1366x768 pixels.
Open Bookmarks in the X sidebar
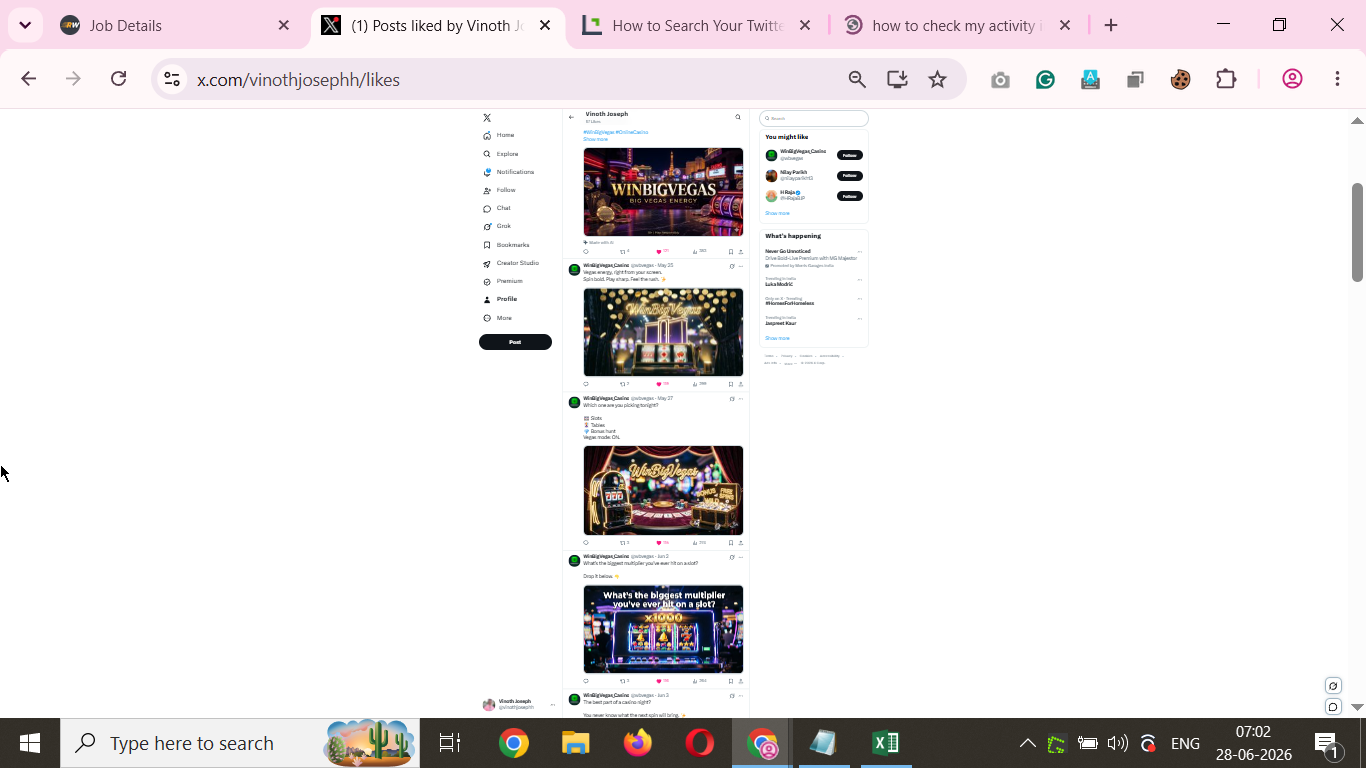coord(506,245)
